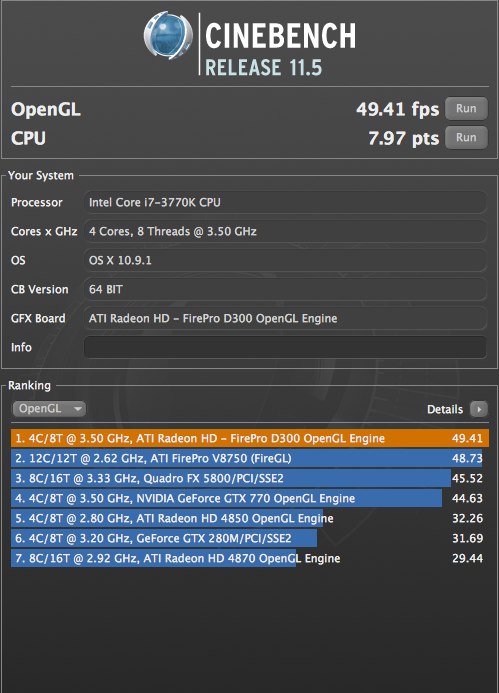Click the CB Version 64 BIT field

[x=285, y=289]
